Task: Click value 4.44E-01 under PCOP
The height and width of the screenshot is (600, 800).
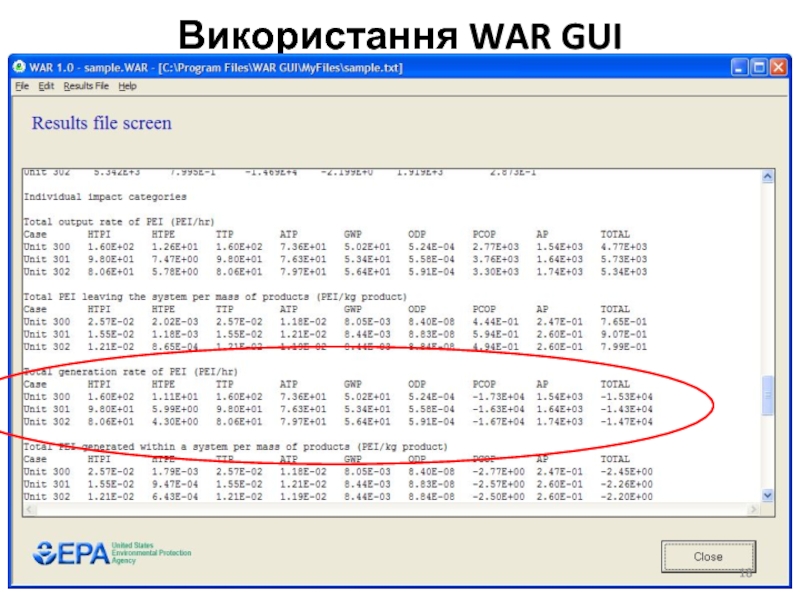Action: coord(495,322)
